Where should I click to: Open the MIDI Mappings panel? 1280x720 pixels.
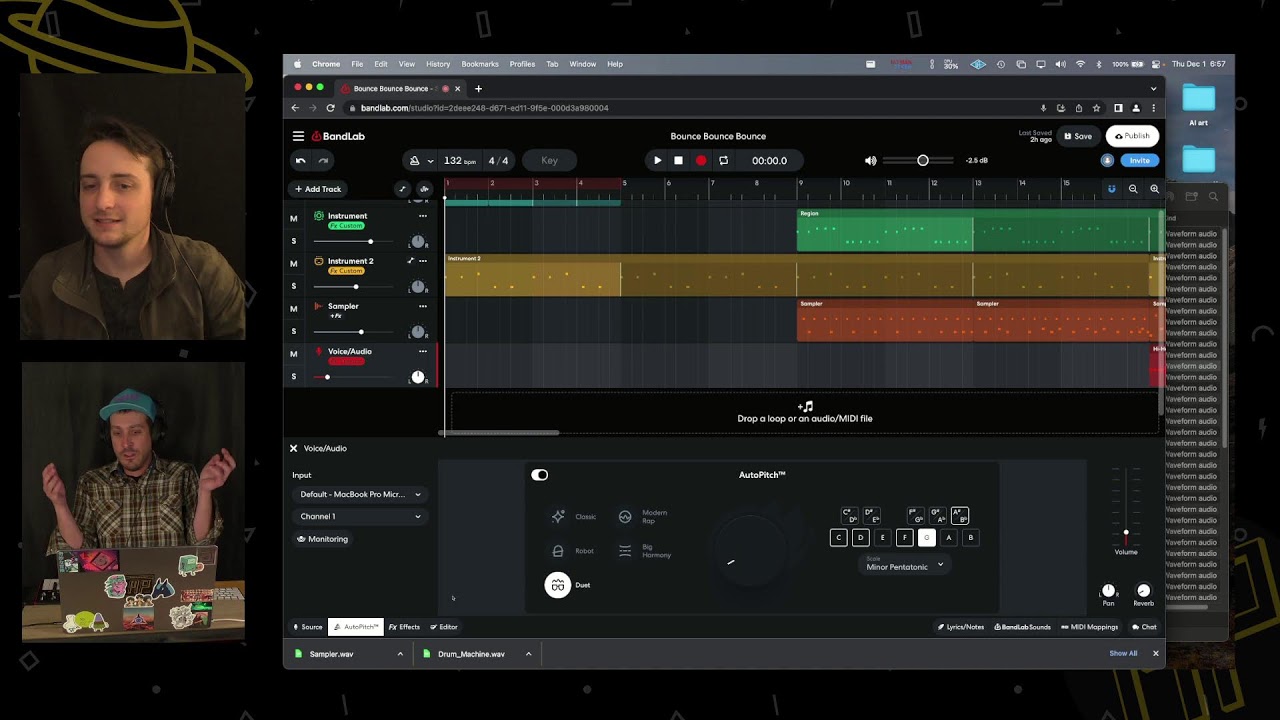coord(1090,627)
